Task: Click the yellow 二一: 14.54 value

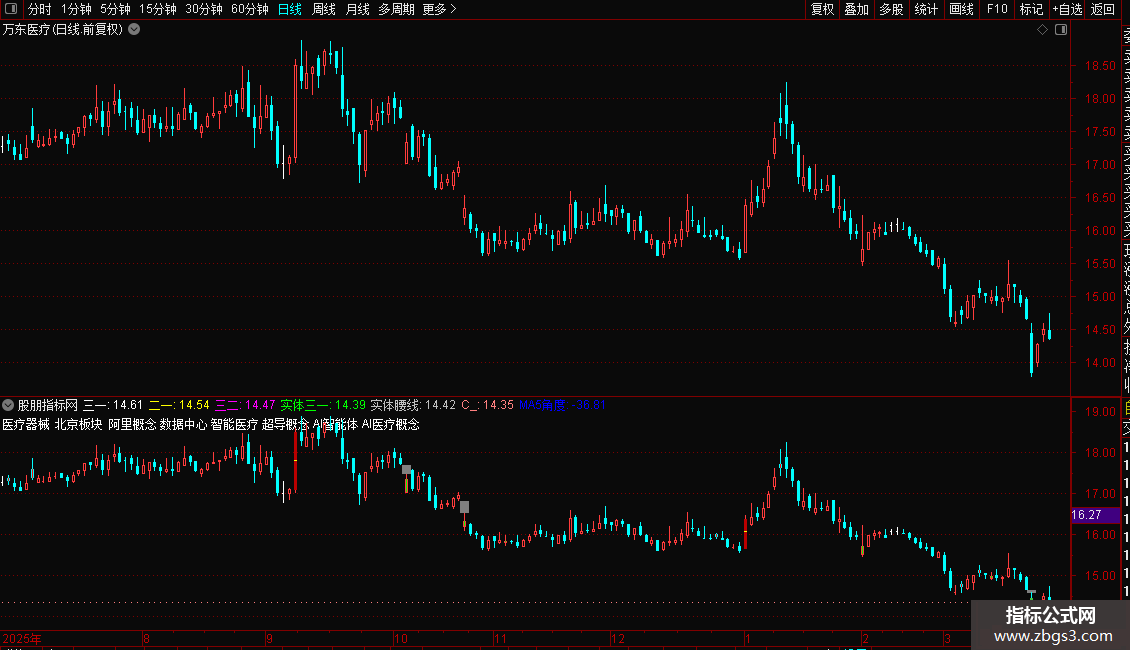Action: [179, 405]
